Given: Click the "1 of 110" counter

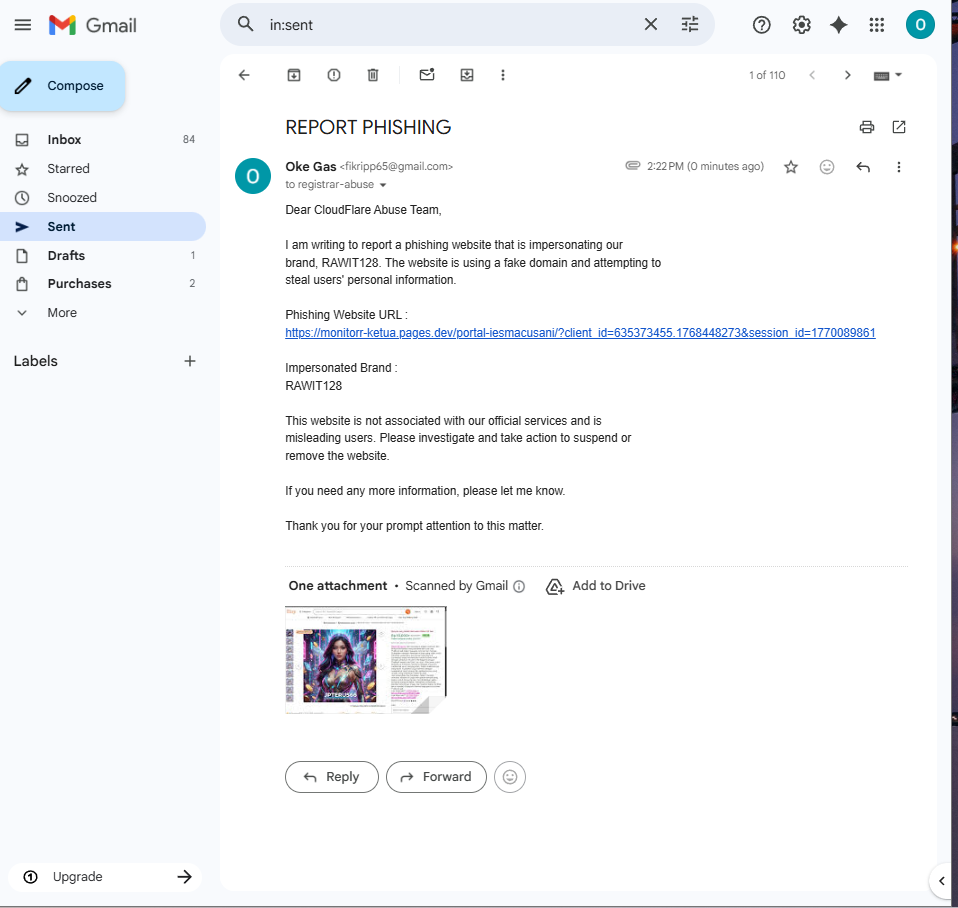Looking at the screenshot, I should coord(767,75).
